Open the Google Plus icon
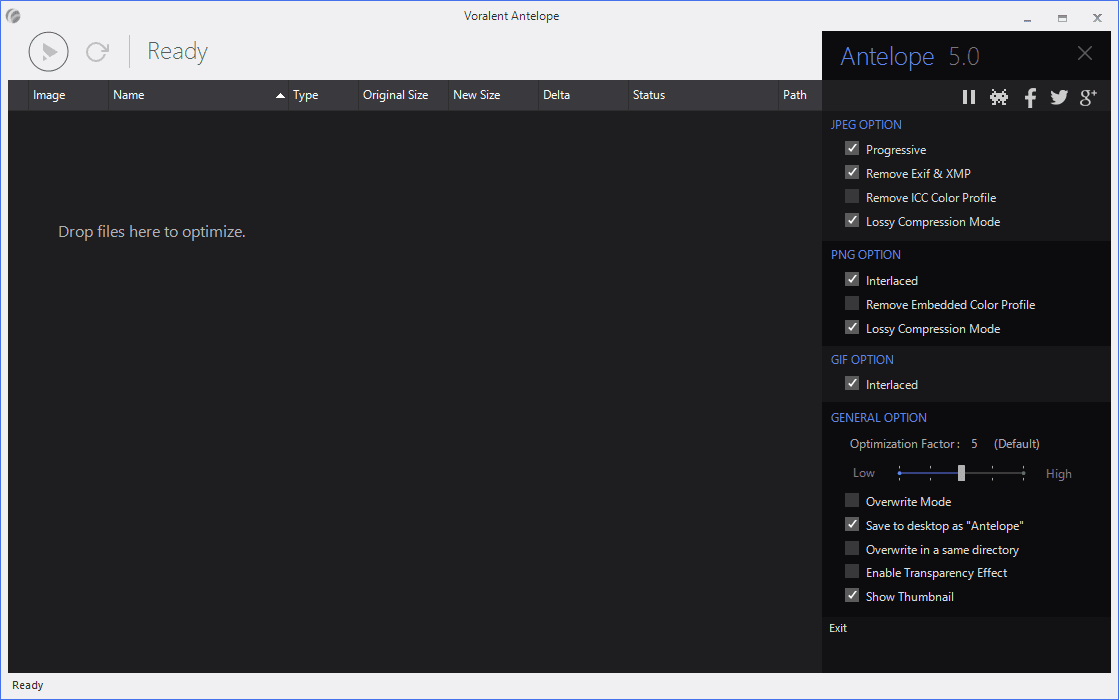The height and width of the screenshot is (700, 1119). click(1089, 97)
